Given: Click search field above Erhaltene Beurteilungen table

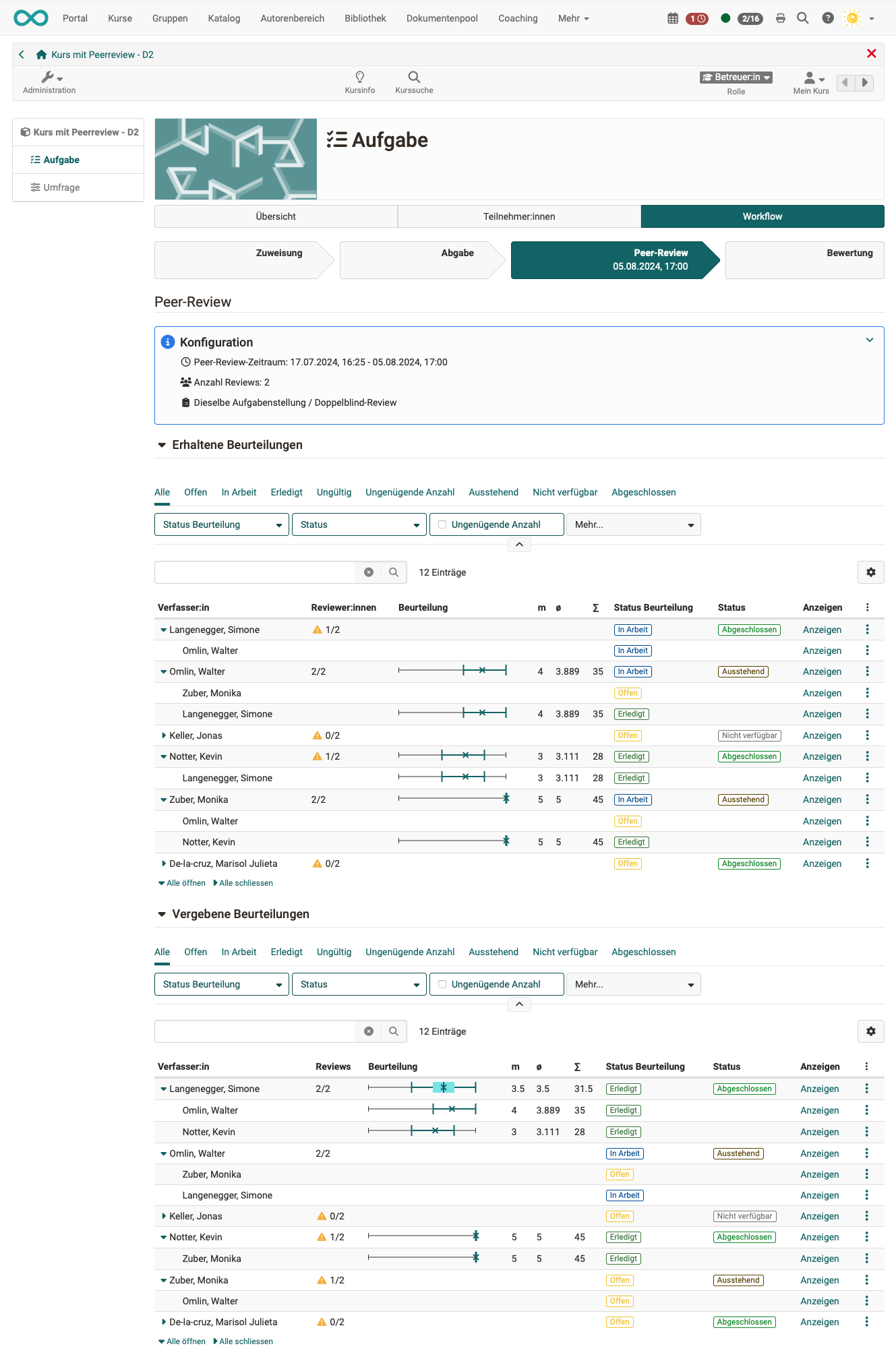Looking at the screenshot, I should pos(255,572).
